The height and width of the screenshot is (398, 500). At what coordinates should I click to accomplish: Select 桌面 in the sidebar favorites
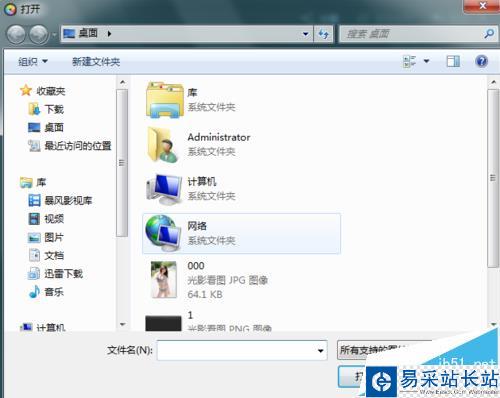click(x=54, y=127)
